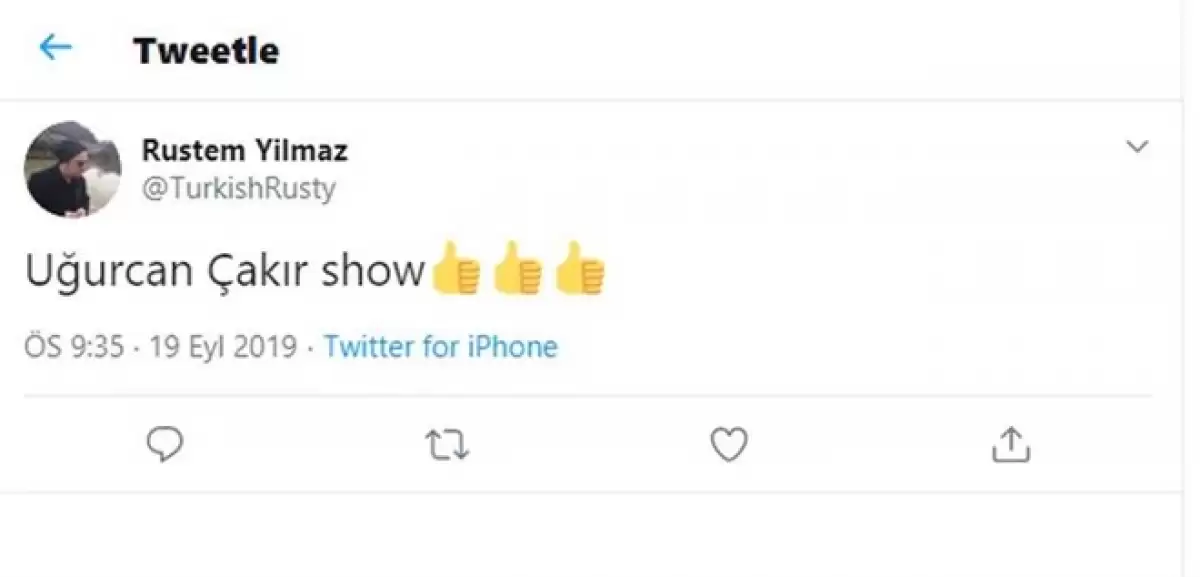This screenshot has width=1200, height=577.
Task: Like the tweet with the heart icon
Action: click(729, 444)
